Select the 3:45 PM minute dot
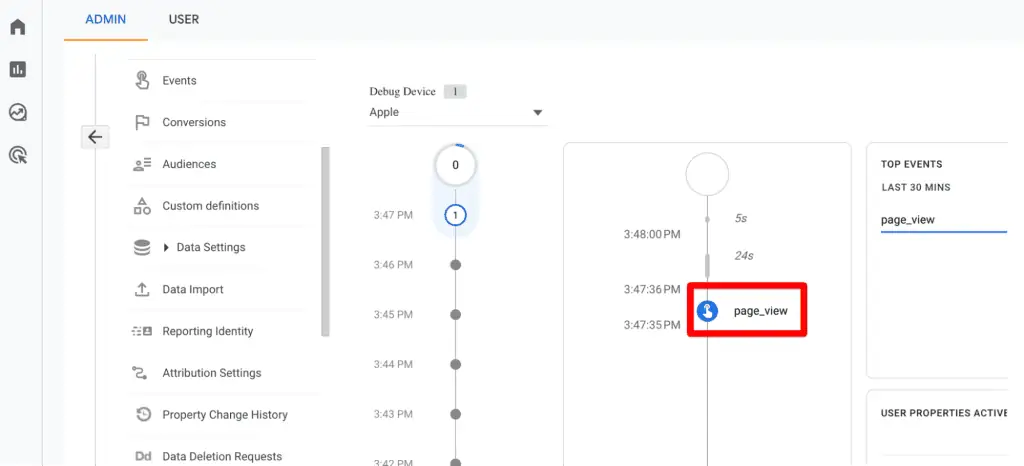Viewport: 1024px width, 466px height. click(x=456, y=314)
